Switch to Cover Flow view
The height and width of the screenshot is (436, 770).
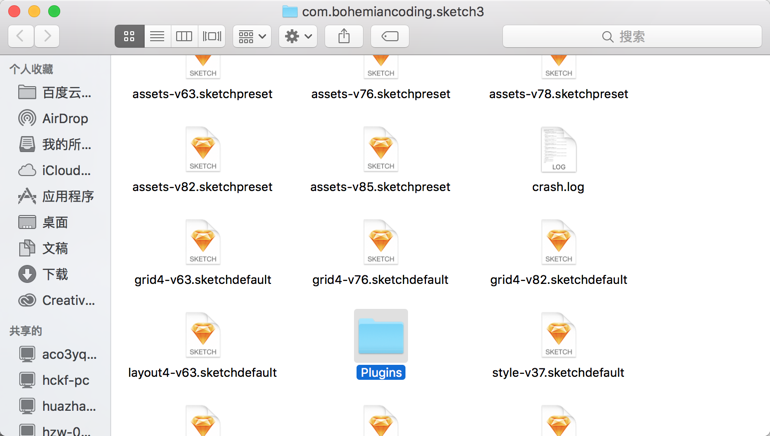212,36
